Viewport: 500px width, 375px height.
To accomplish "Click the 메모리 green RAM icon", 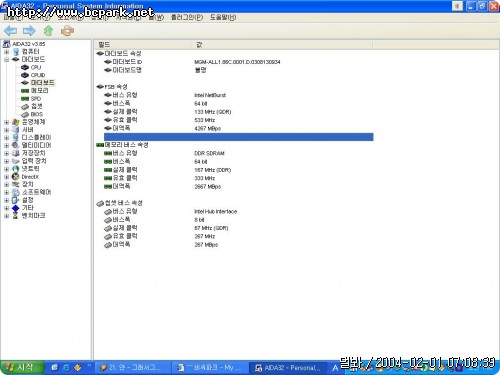I will pos(25,91).
